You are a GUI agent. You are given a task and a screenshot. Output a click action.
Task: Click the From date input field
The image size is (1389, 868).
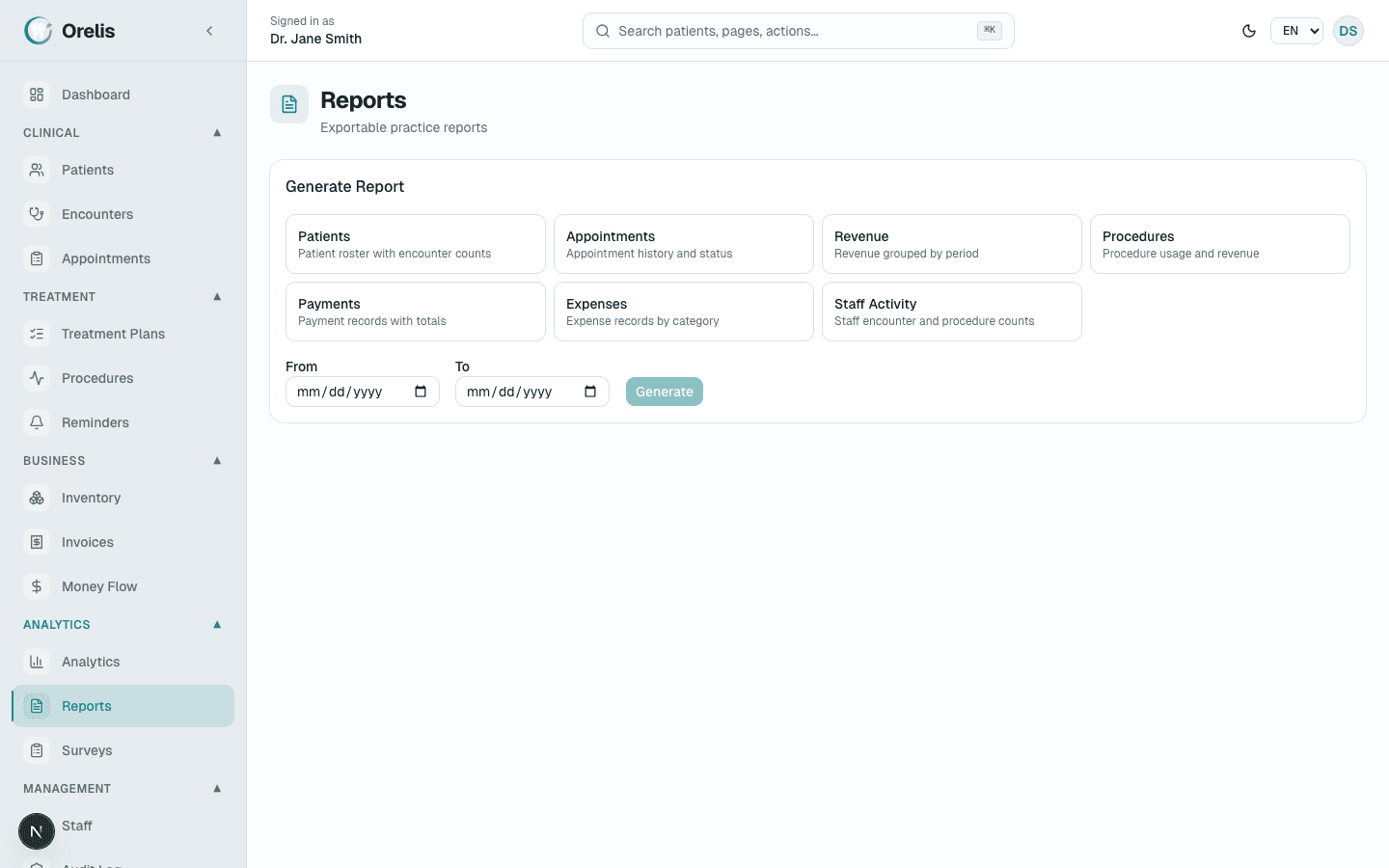[x=363, y=392]
